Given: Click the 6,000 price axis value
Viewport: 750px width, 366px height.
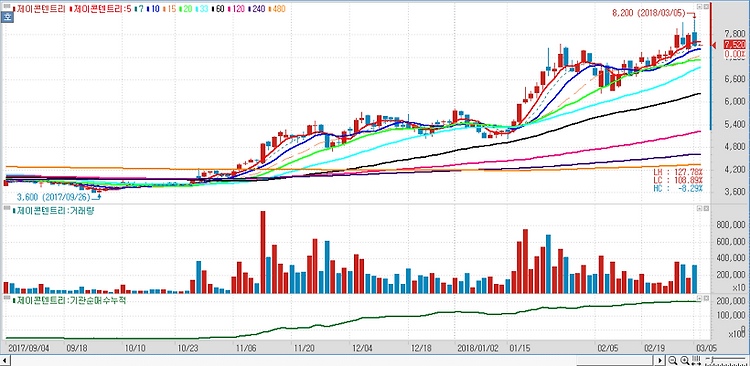Looking at the screenshot, I should tap(735, 101).
